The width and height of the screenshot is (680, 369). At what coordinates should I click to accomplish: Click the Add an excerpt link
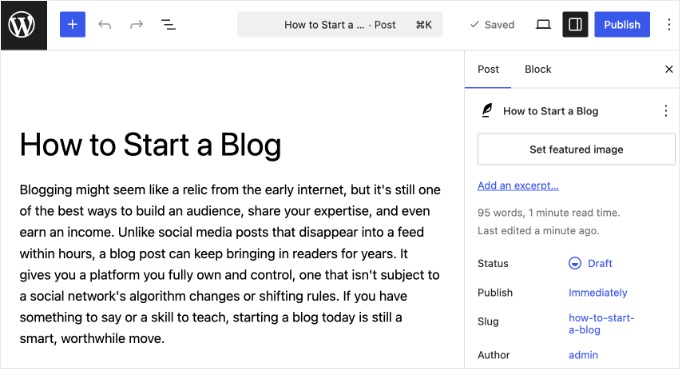pyautogui.click(x=518, y=186)
